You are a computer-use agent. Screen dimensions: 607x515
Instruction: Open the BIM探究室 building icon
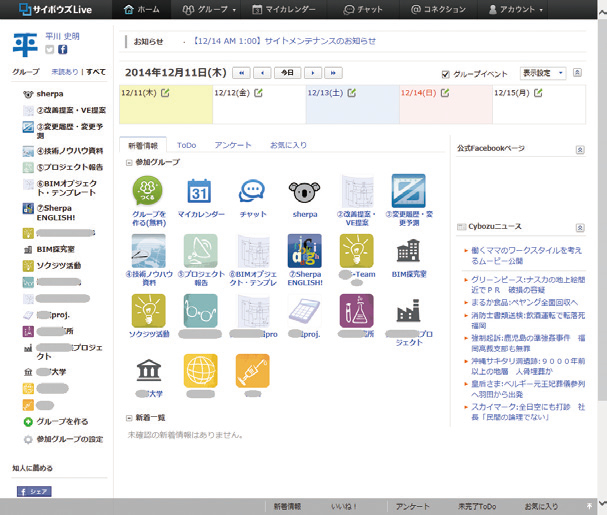pyautogui.click(x=408, y=251)
